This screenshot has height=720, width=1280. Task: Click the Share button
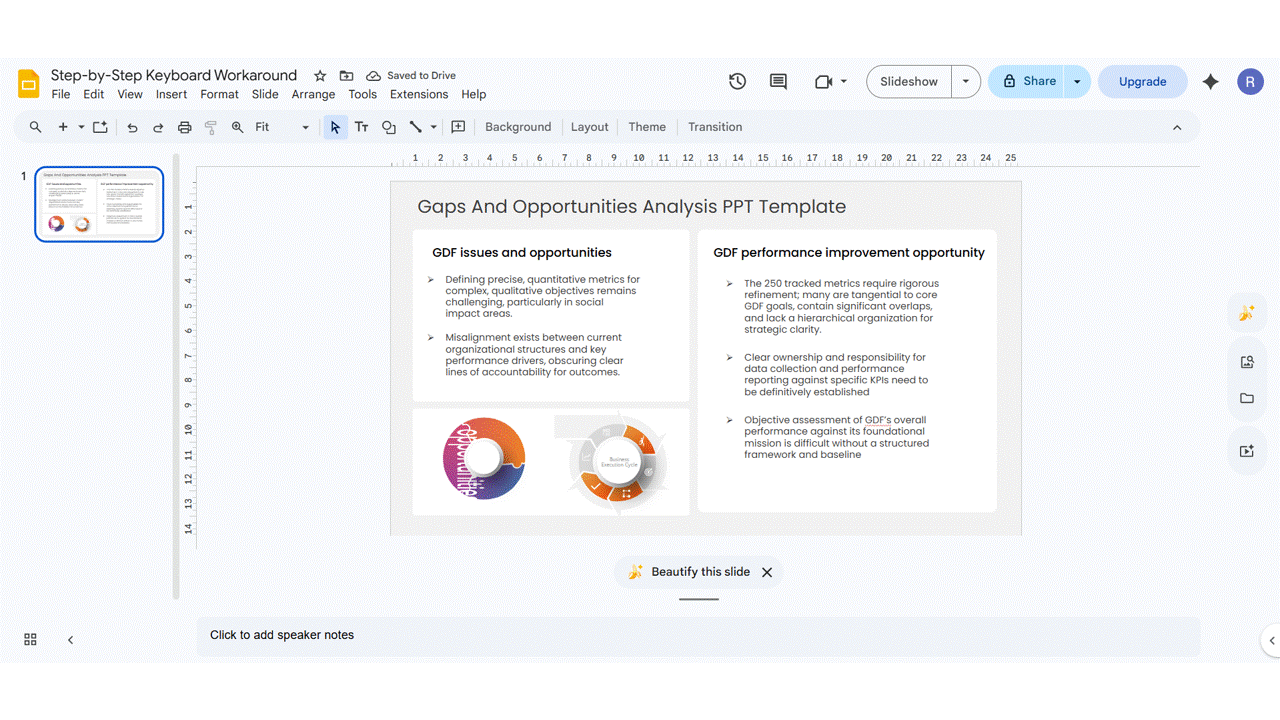[x=1027, y=82]
